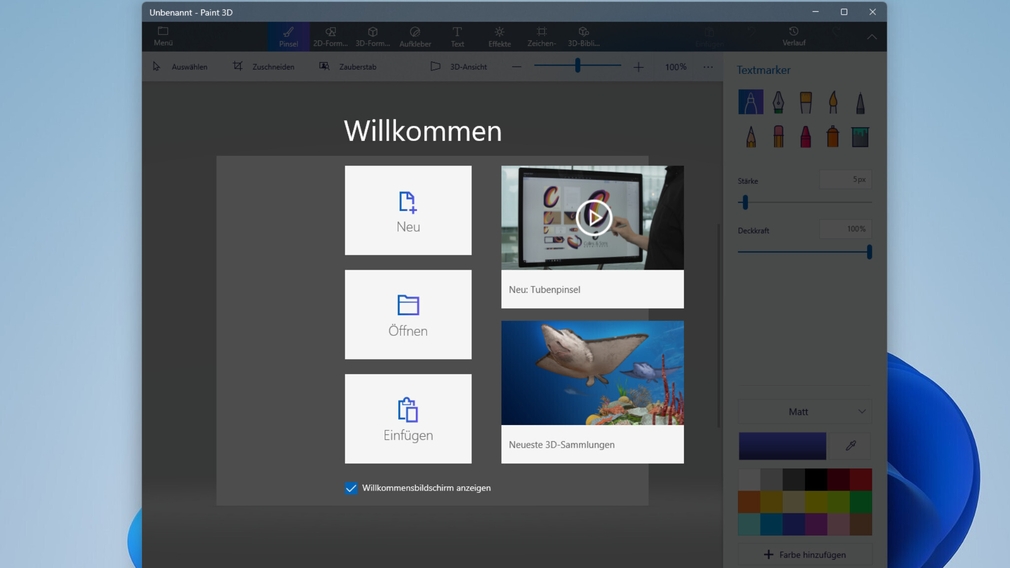Open the Neu: Tubenpinsel caption link

544,290
